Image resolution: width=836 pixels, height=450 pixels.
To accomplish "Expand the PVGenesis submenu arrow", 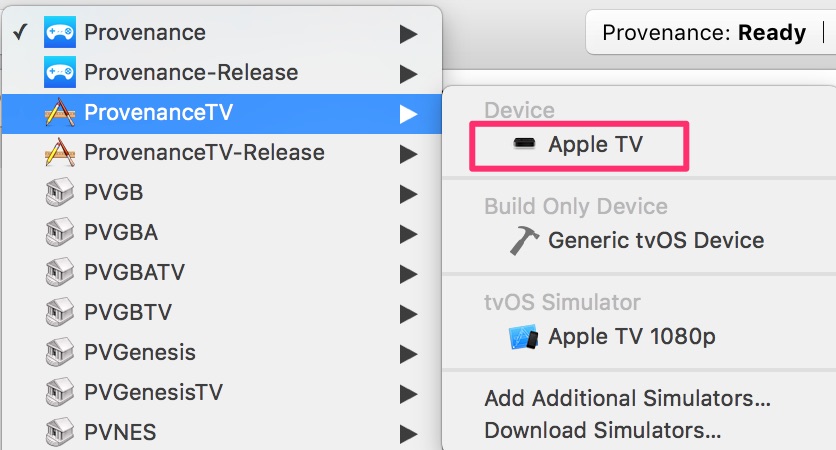I will tap(408, 353).
